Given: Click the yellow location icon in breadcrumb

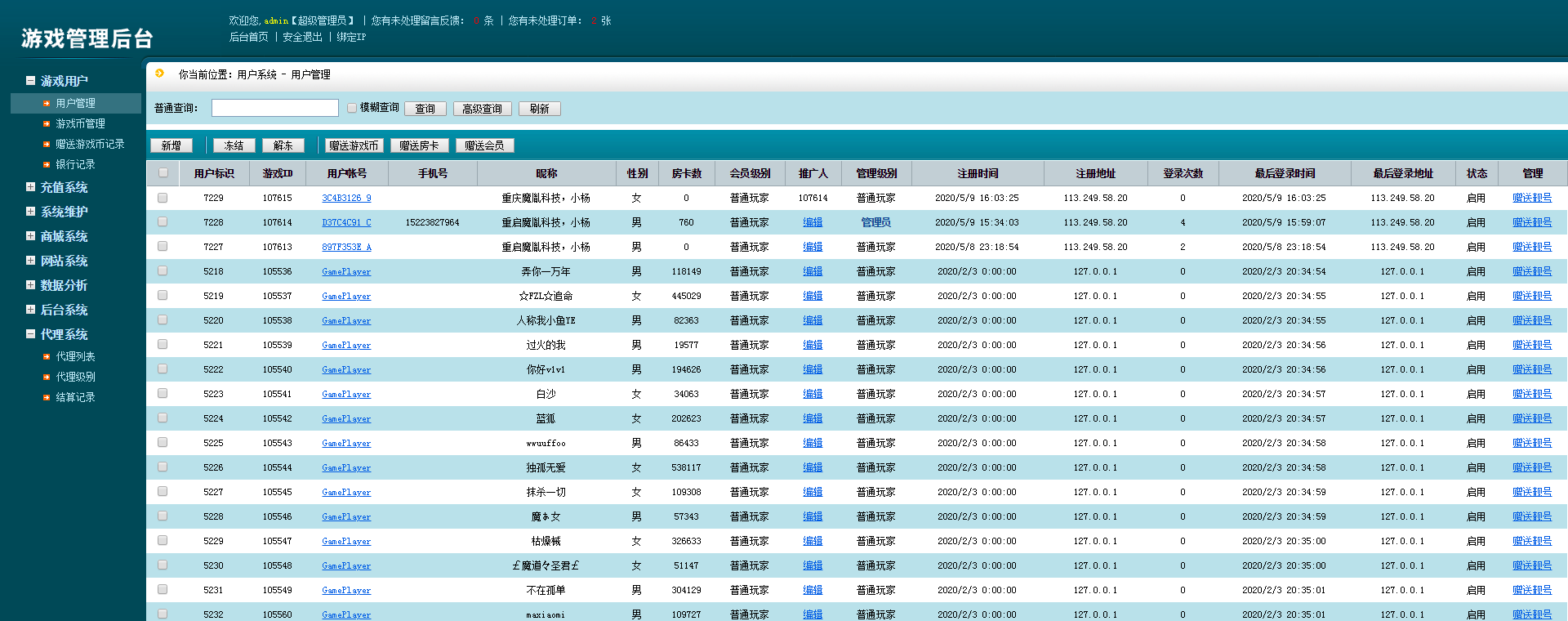Looking at the screenshot, I should click(x=160, y=74).
